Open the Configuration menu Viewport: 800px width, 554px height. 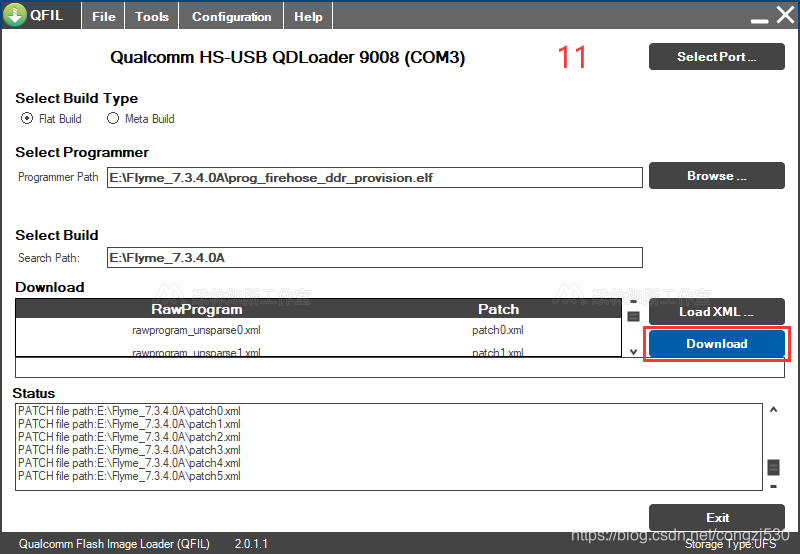pyautogui.click(x=231, y=16)
